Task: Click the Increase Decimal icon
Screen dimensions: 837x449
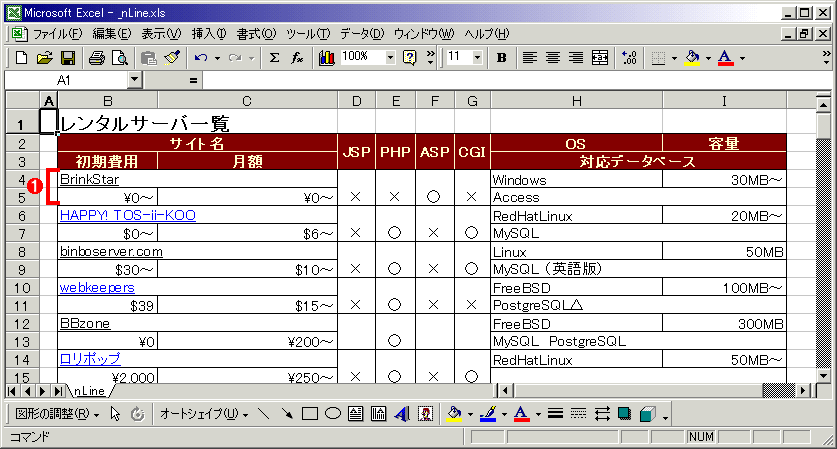Action: [x=629, y=58]
